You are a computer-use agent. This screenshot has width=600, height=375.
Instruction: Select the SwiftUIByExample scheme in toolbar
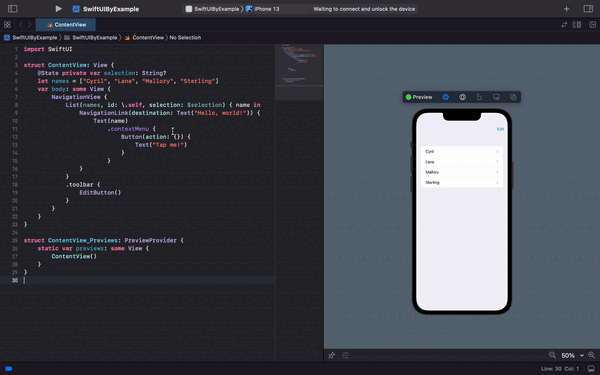click(x=212, y=9)
